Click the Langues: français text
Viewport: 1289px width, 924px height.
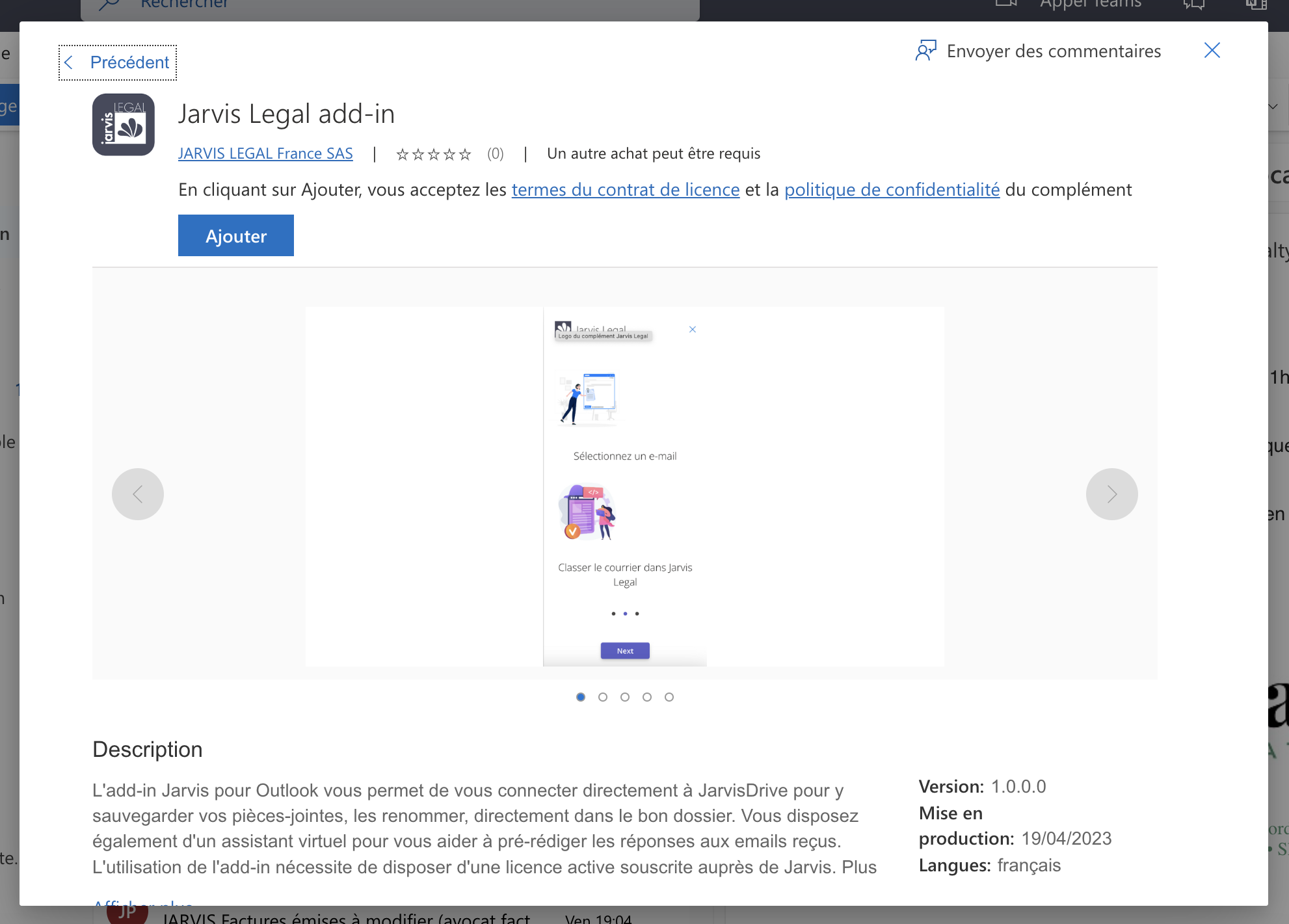pyautogui.click(x=990, y=865)
